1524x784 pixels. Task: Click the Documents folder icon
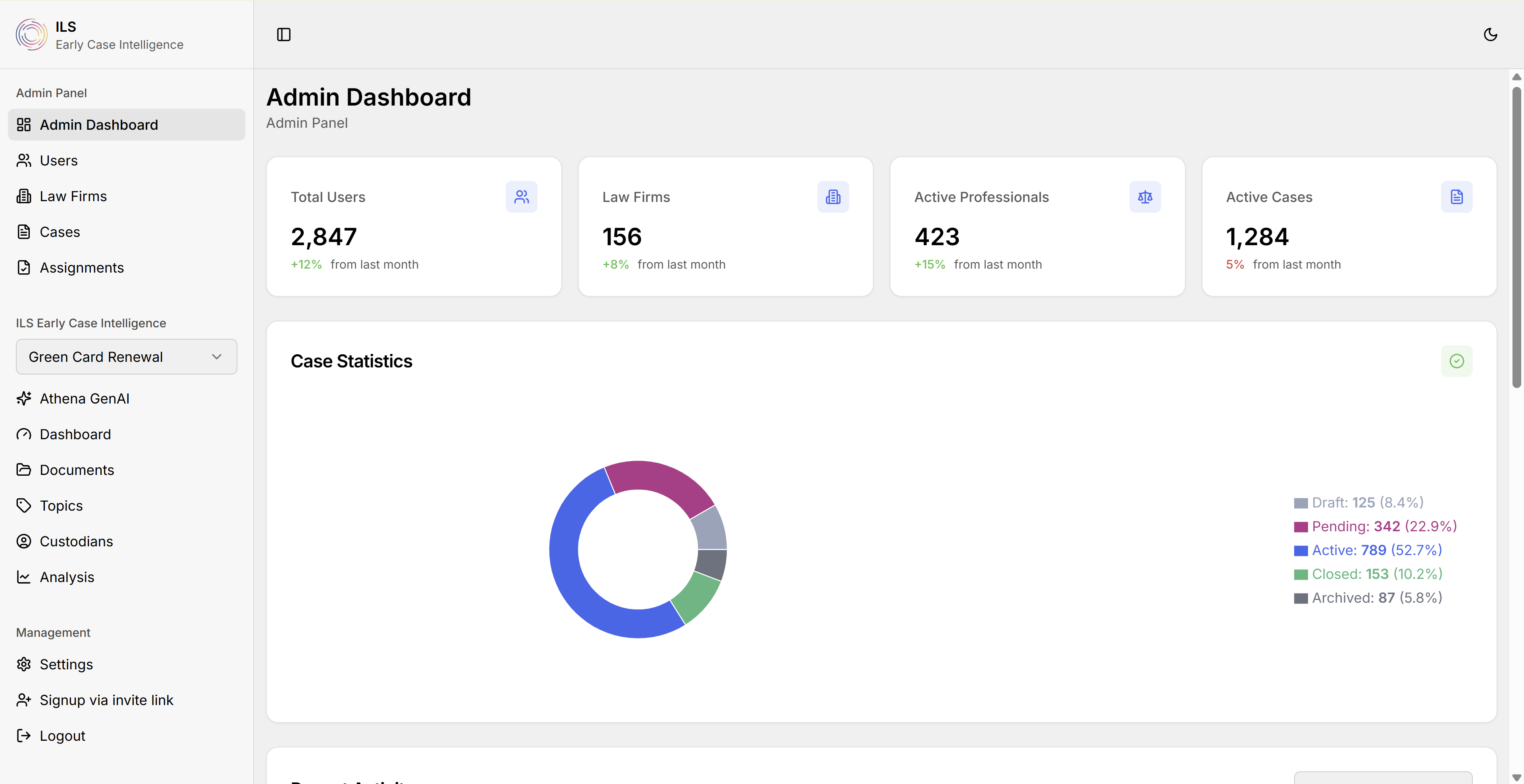click(x=24, y=470)
